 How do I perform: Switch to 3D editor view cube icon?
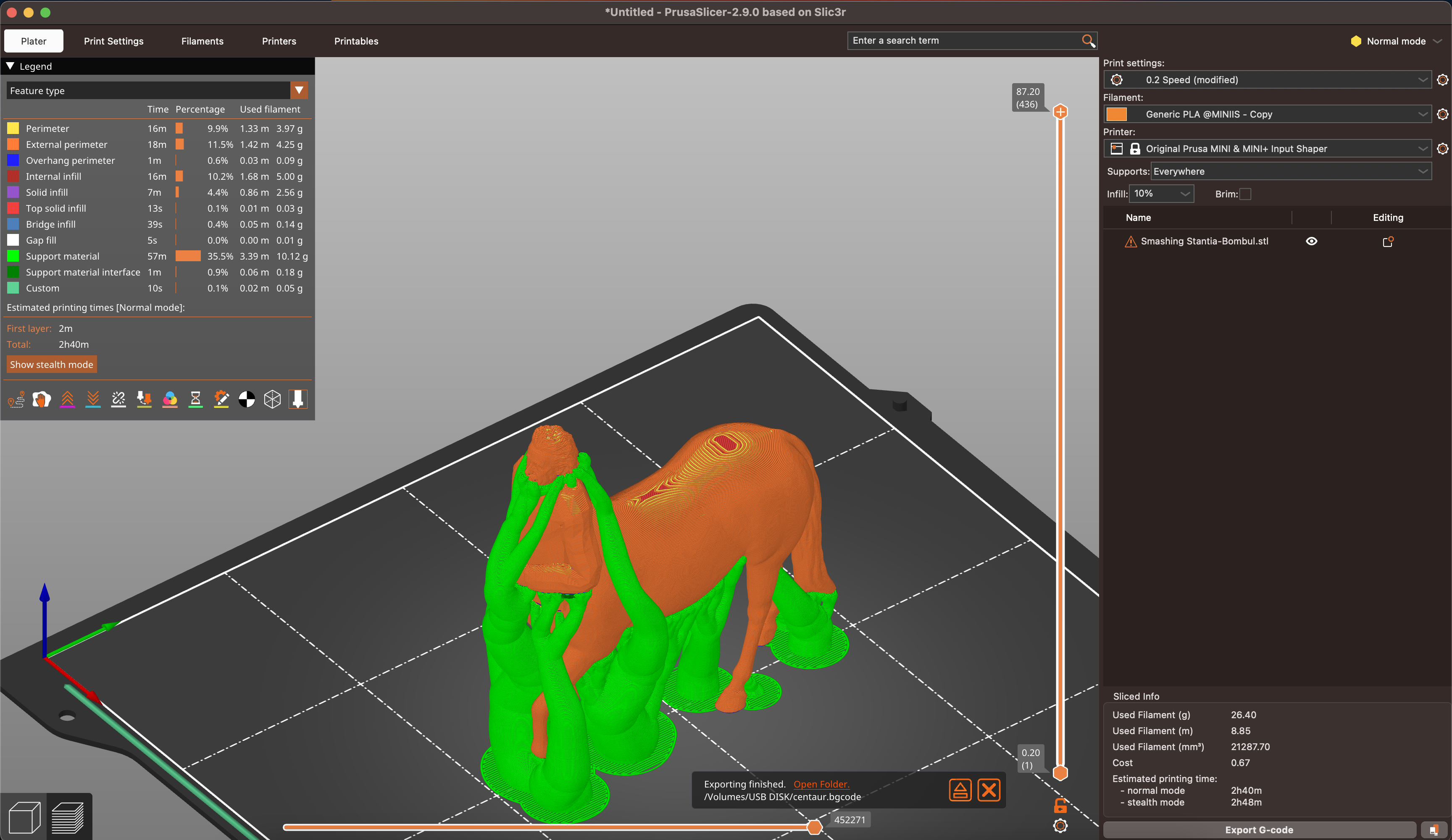(24, 817)
